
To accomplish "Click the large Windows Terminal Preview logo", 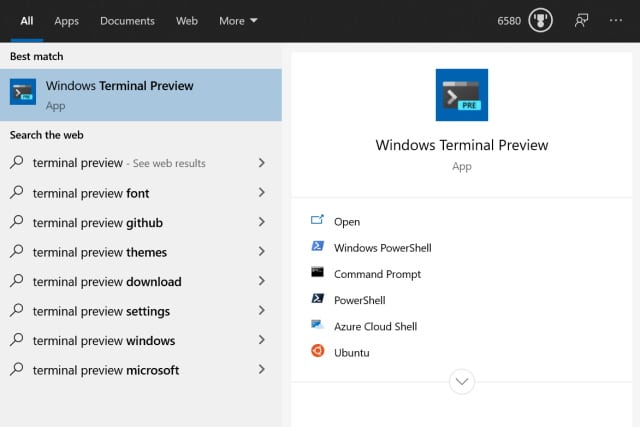I will 461,95.
